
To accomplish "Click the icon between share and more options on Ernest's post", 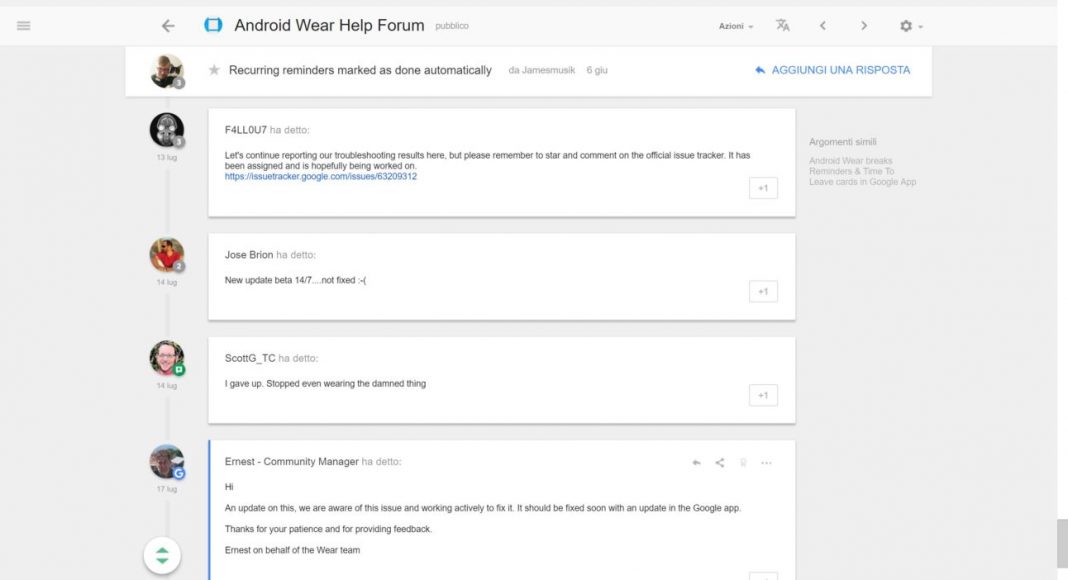I will coord(743,463).
